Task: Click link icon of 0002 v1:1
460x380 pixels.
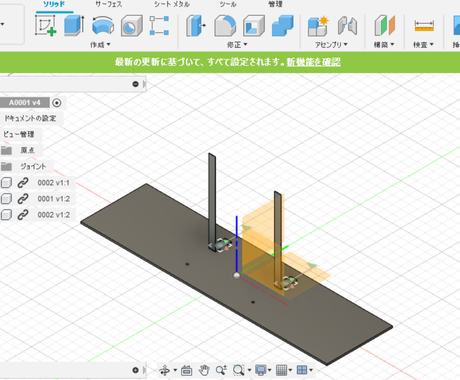Action: 23,183
